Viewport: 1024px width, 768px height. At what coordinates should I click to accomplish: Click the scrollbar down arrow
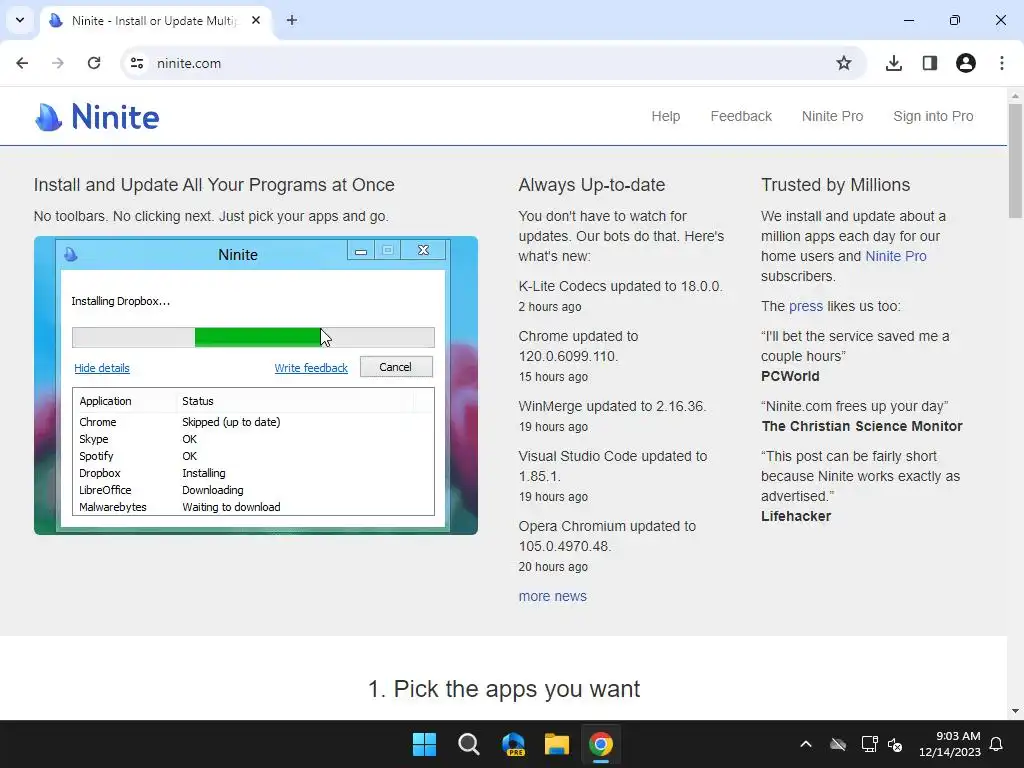pos(1016,711)
